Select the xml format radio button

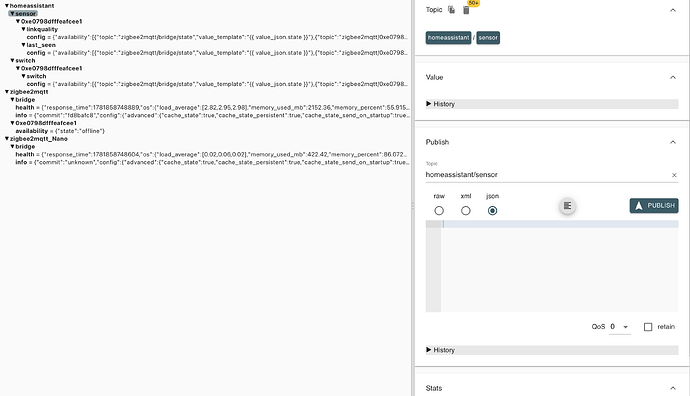pos(466,211)
